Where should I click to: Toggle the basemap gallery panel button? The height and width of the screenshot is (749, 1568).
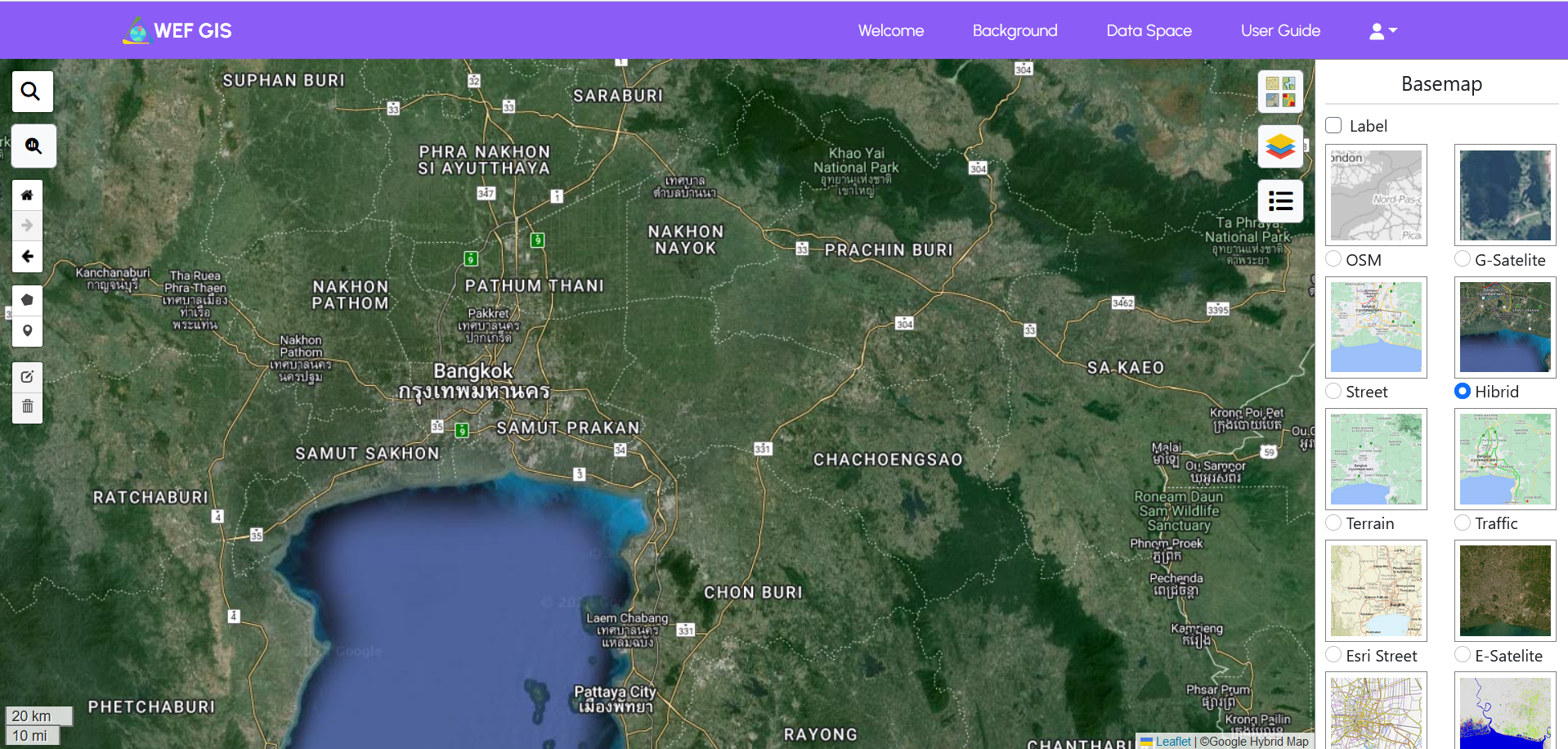[x=1279, y=92]
